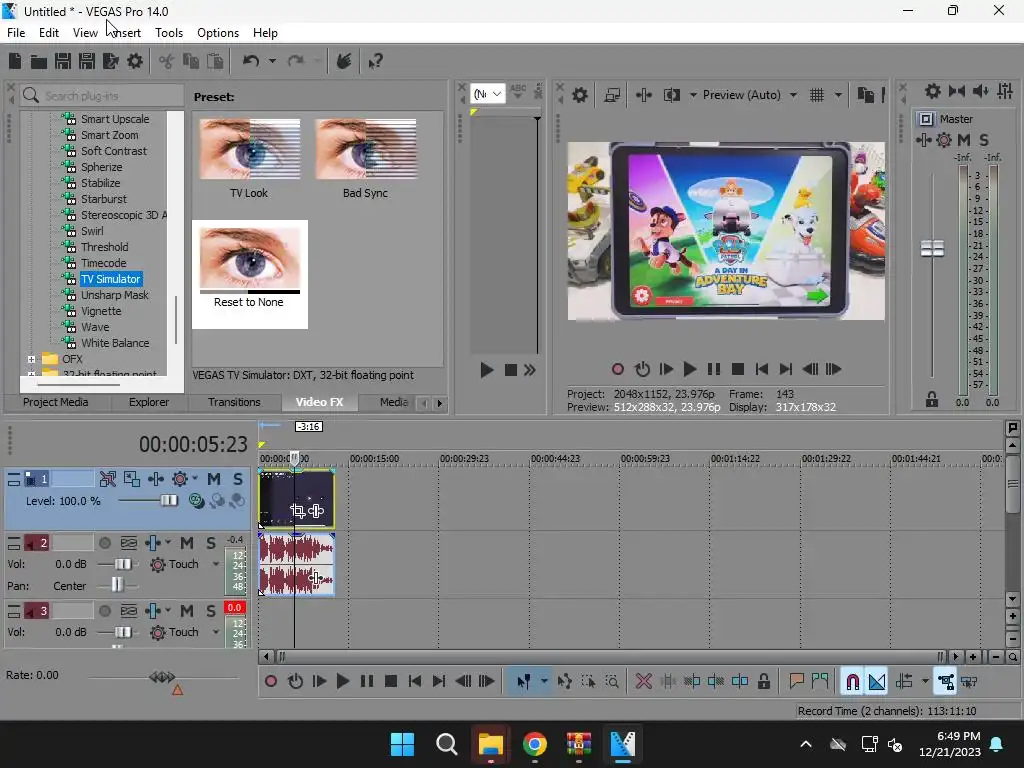Image resolution: width=1024 pixels, height=768 pixels.
Task: Mute the Master bus
Action: 963,140
